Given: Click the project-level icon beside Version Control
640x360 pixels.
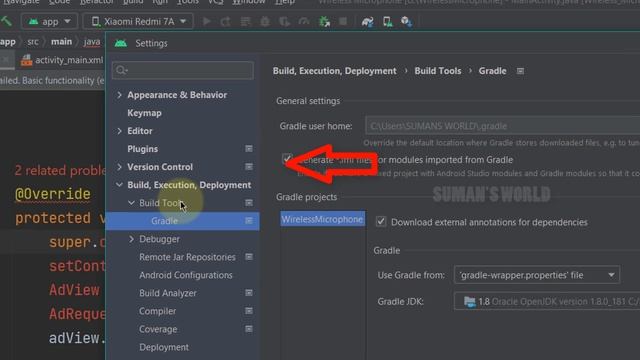Looking at the screenshot, I should tap(249, 167).
